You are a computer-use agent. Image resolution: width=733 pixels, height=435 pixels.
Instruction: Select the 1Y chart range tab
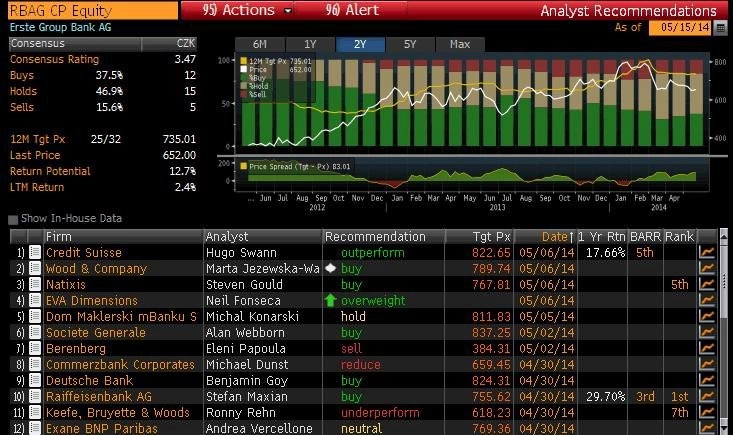[x=310, y=44]
